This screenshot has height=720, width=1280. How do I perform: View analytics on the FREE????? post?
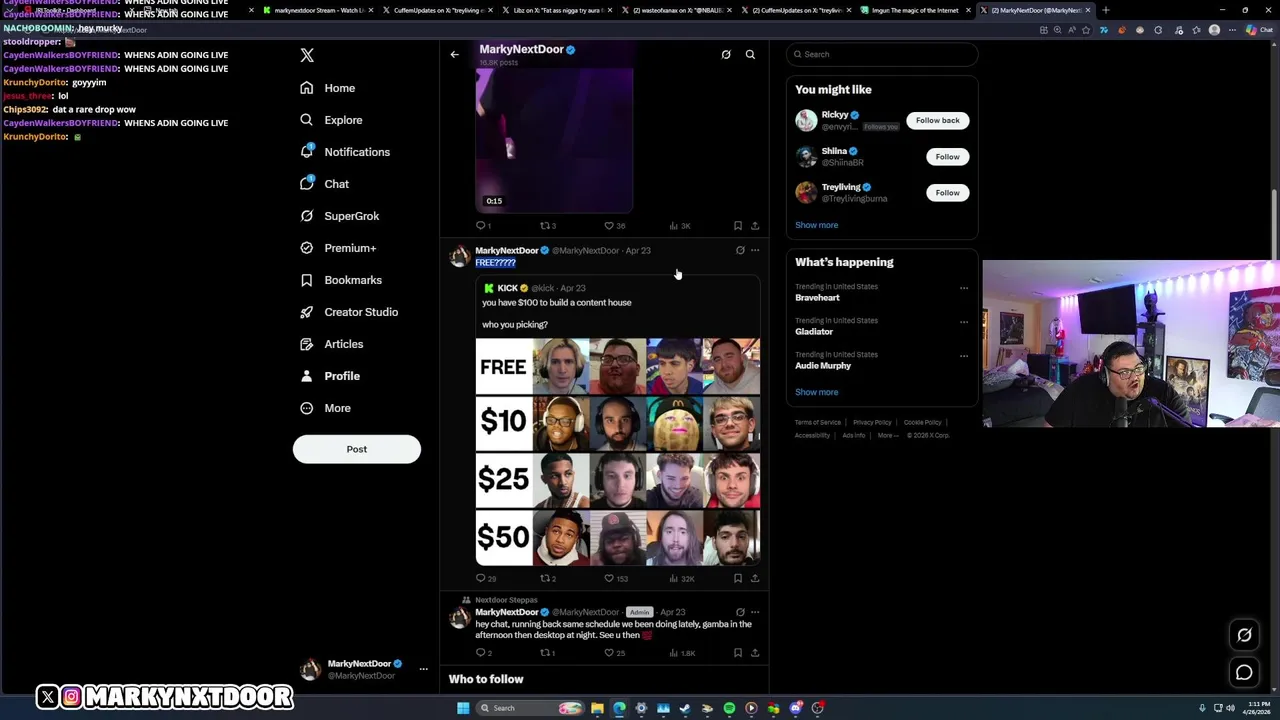click(x=681, y=578)
